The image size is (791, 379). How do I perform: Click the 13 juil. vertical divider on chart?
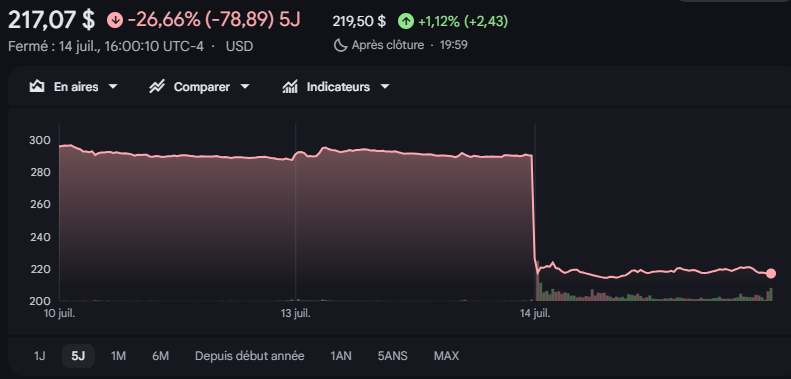pos(296,212)
